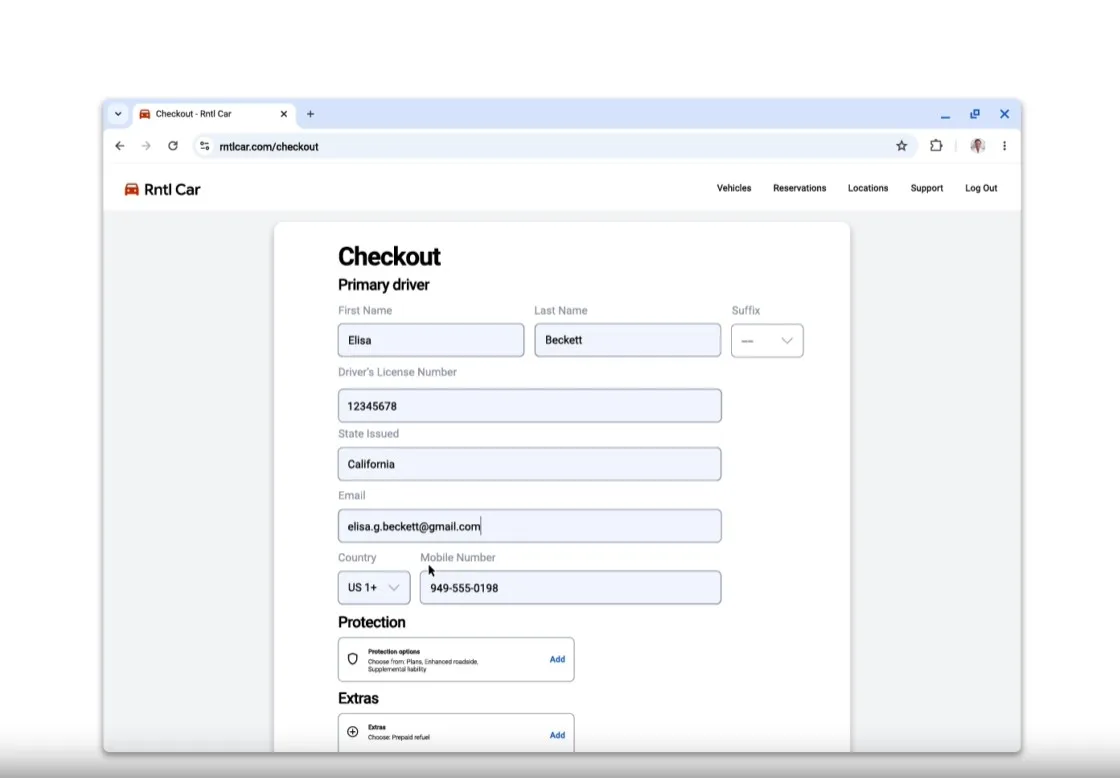
Task: Add Extras prepaid refuel
Action: click(557, 735)
